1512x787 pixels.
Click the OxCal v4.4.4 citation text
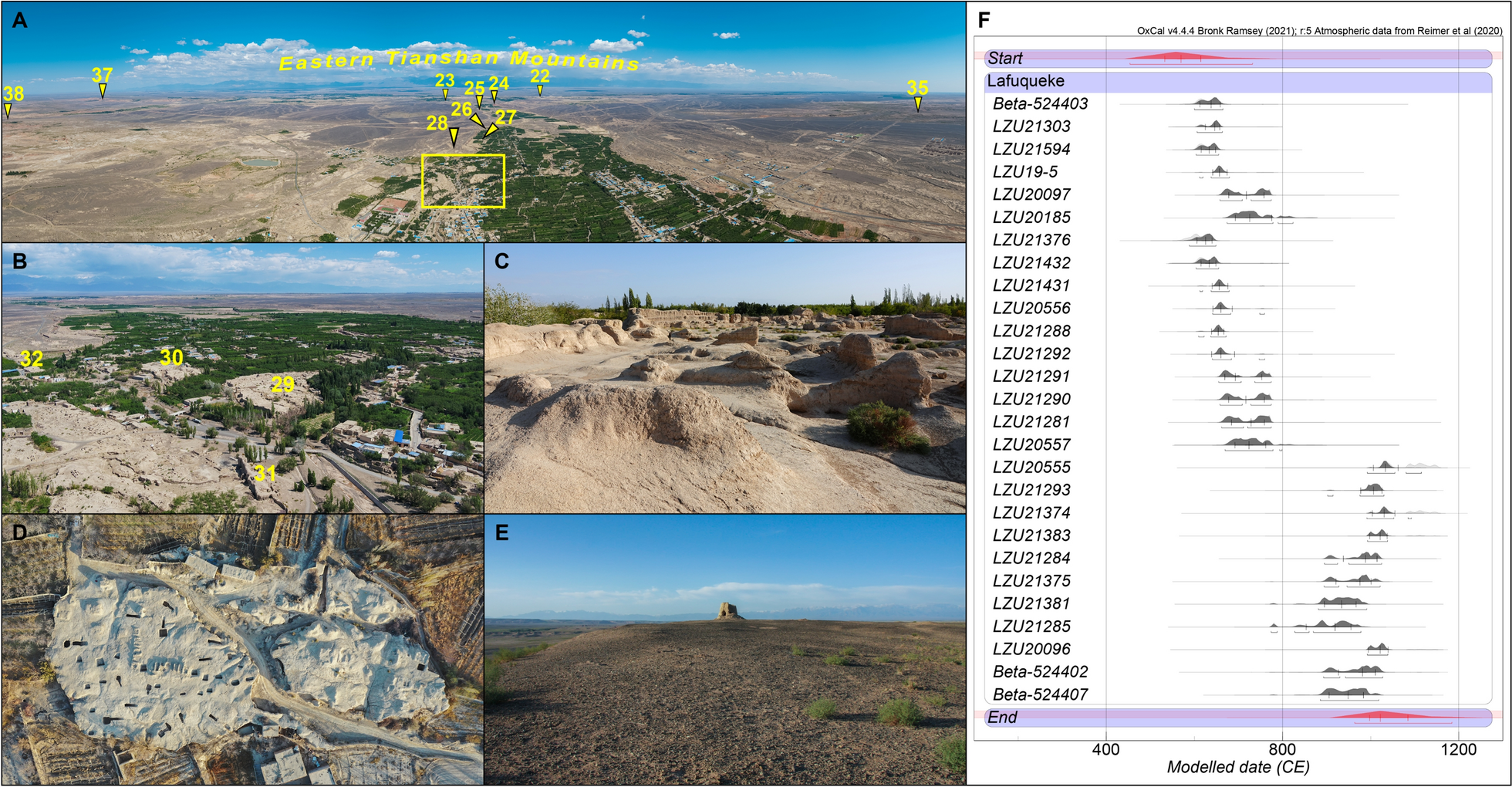point(1319,31)
